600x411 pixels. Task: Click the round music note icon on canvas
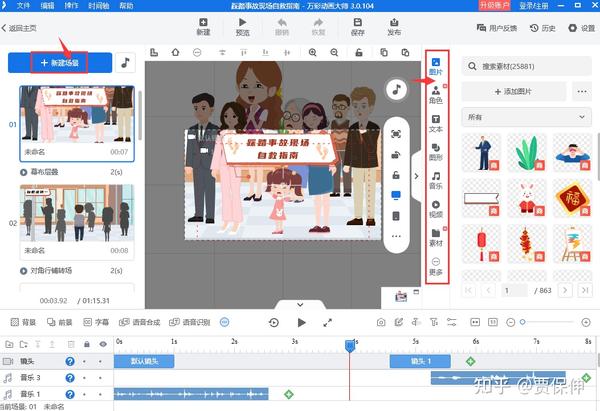(x=396, y=90)
